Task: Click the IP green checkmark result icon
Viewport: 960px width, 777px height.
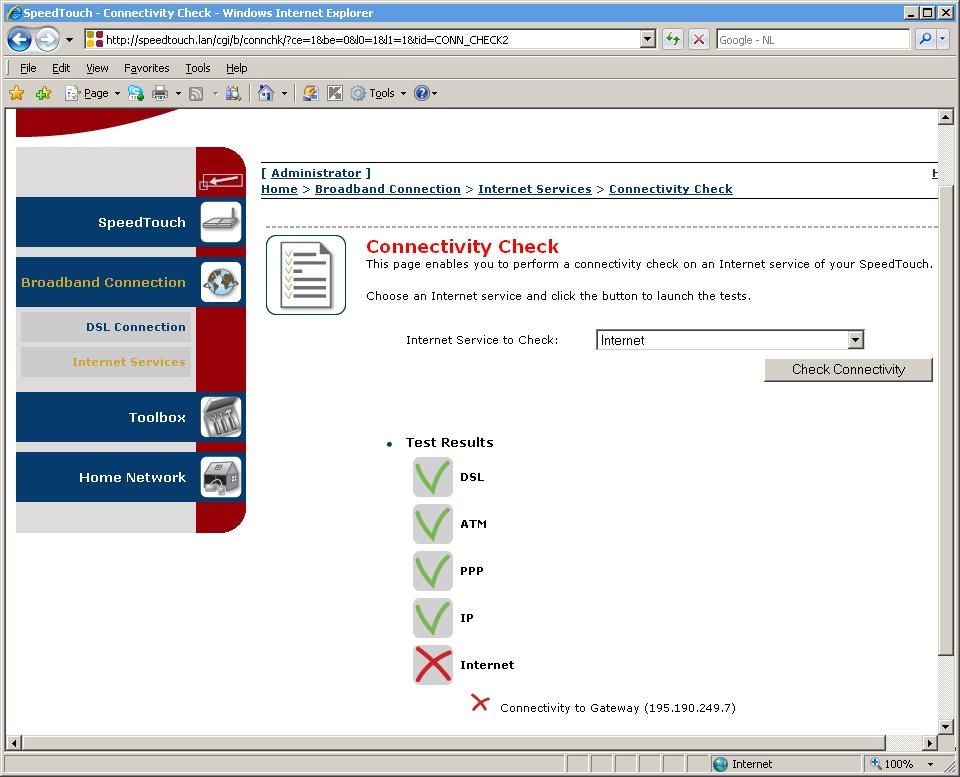Action: (x=432, y=618)
